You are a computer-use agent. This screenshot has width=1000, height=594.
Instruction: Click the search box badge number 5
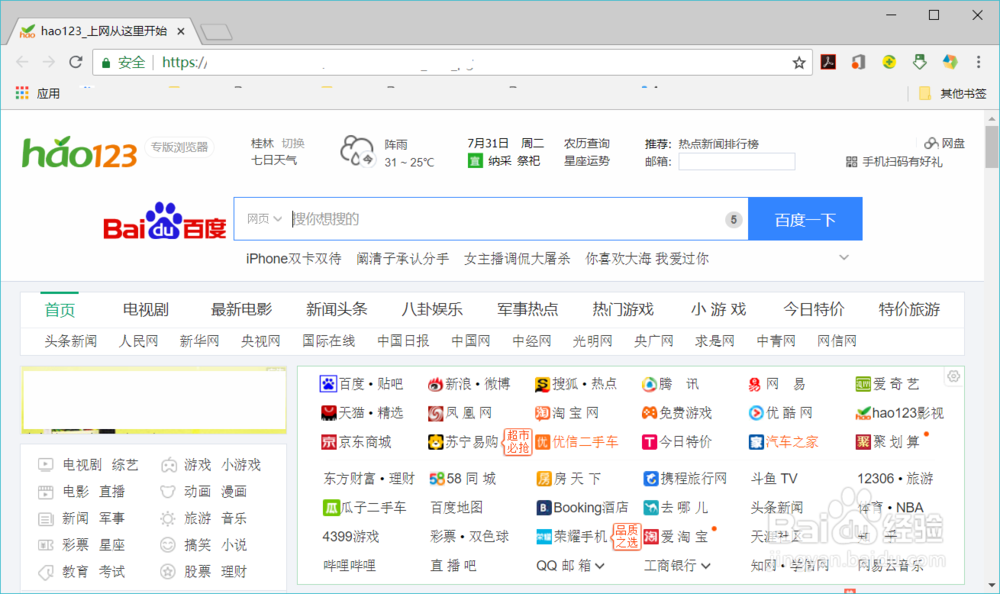[x=733, y=219]
